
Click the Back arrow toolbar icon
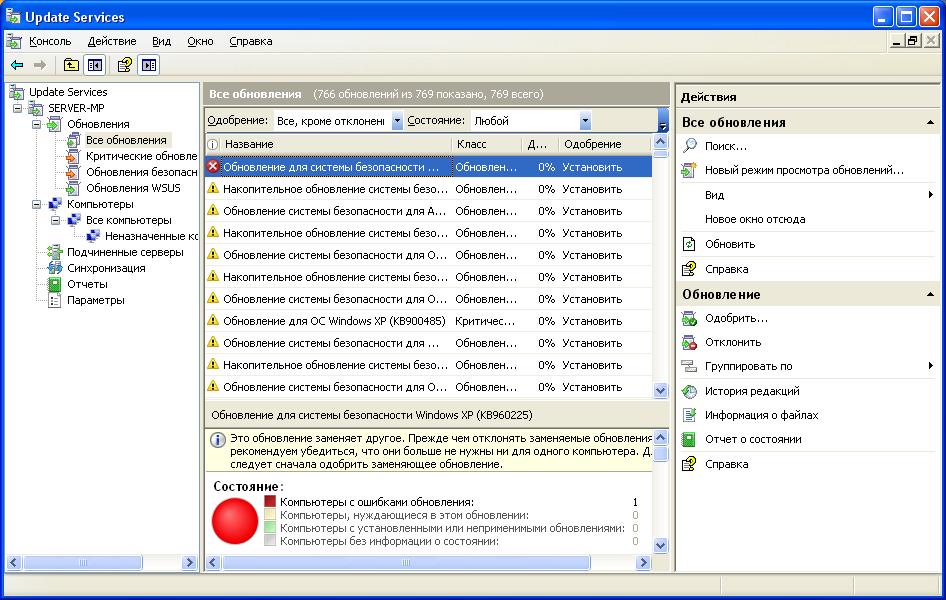point(17,65)
